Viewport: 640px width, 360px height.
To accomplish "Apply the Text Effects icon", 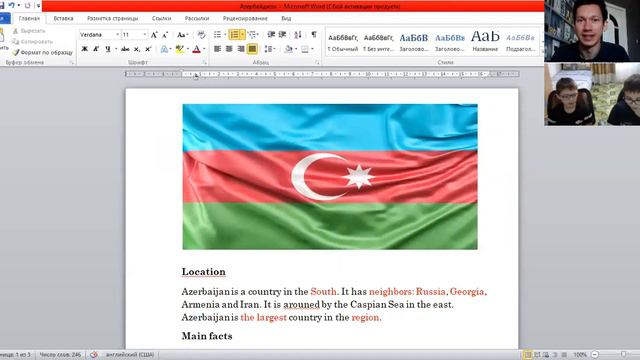I will (x=164, y=49).
